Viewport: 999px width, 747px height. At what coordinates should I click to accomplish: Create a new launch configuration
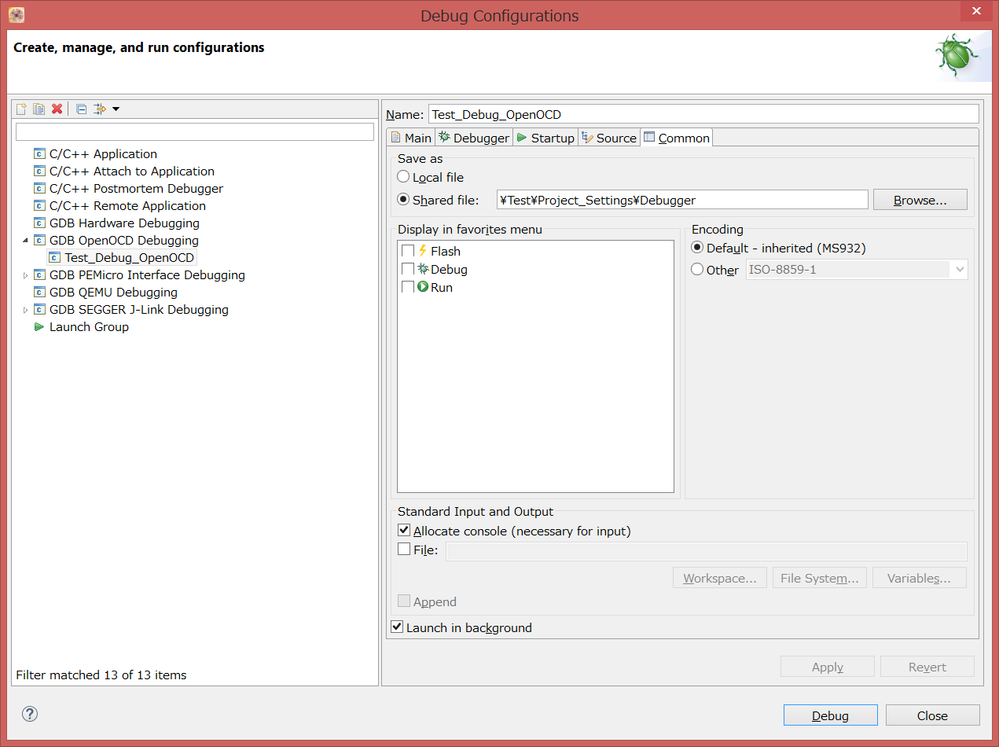click(x=20, y=108)
